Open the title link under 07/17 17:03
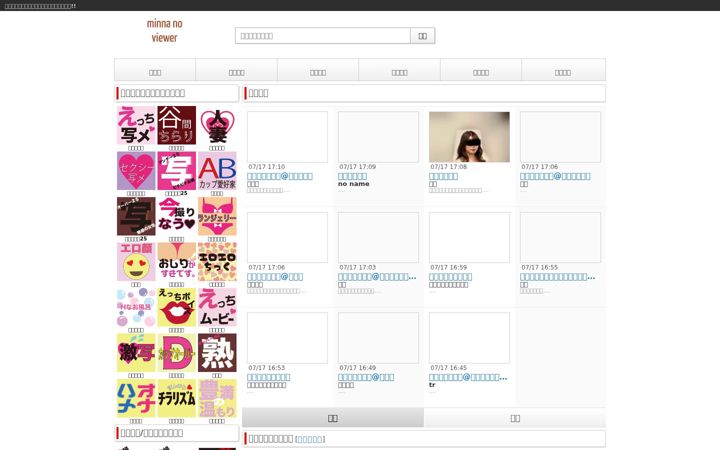 (377, 276)
